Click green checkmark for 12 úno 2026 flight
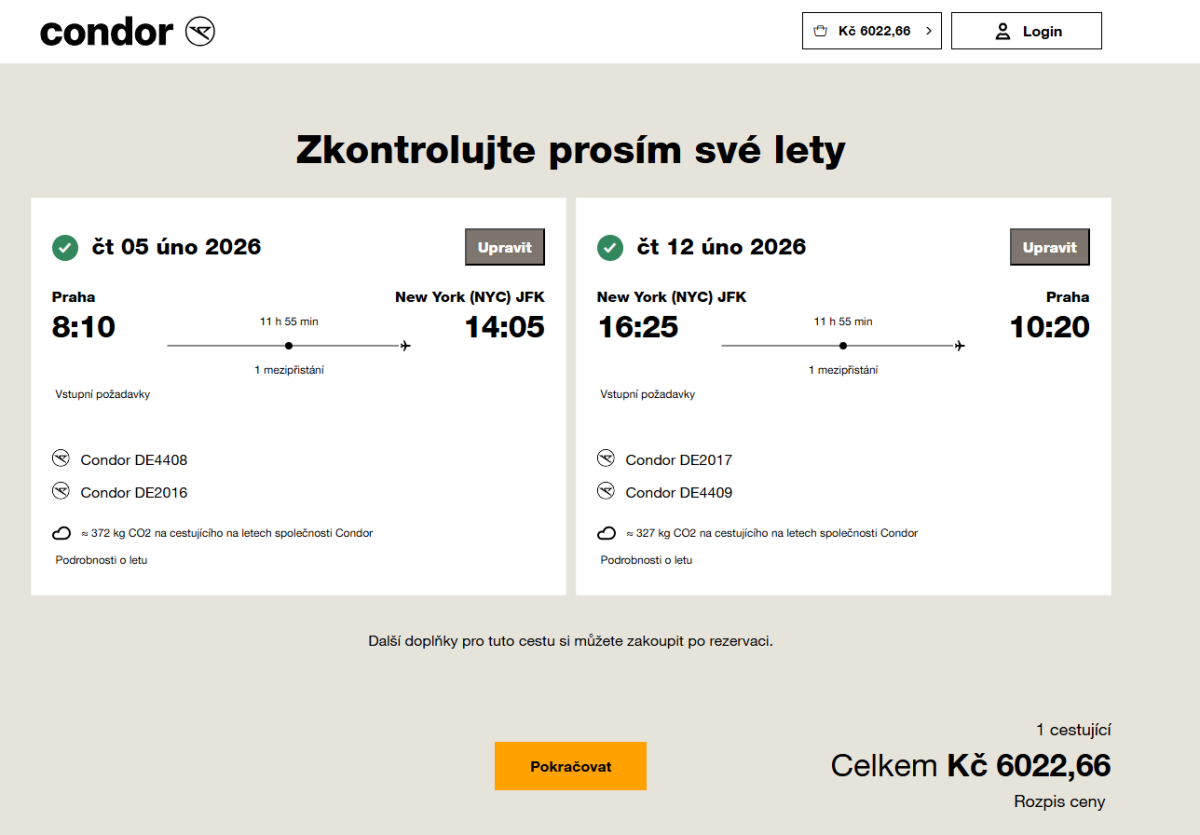Image resolution: width=1200 pixels, height=835 pixels. pos(610,247)
